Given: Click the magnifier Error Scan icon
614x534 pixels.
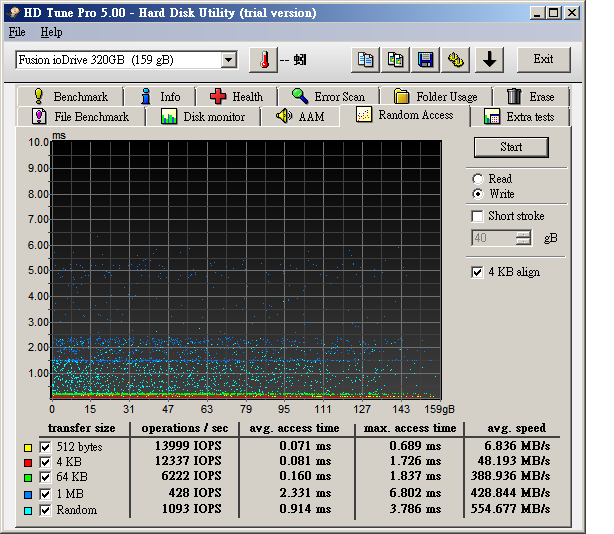Looking at the screenshot, I should pos(300,96).
